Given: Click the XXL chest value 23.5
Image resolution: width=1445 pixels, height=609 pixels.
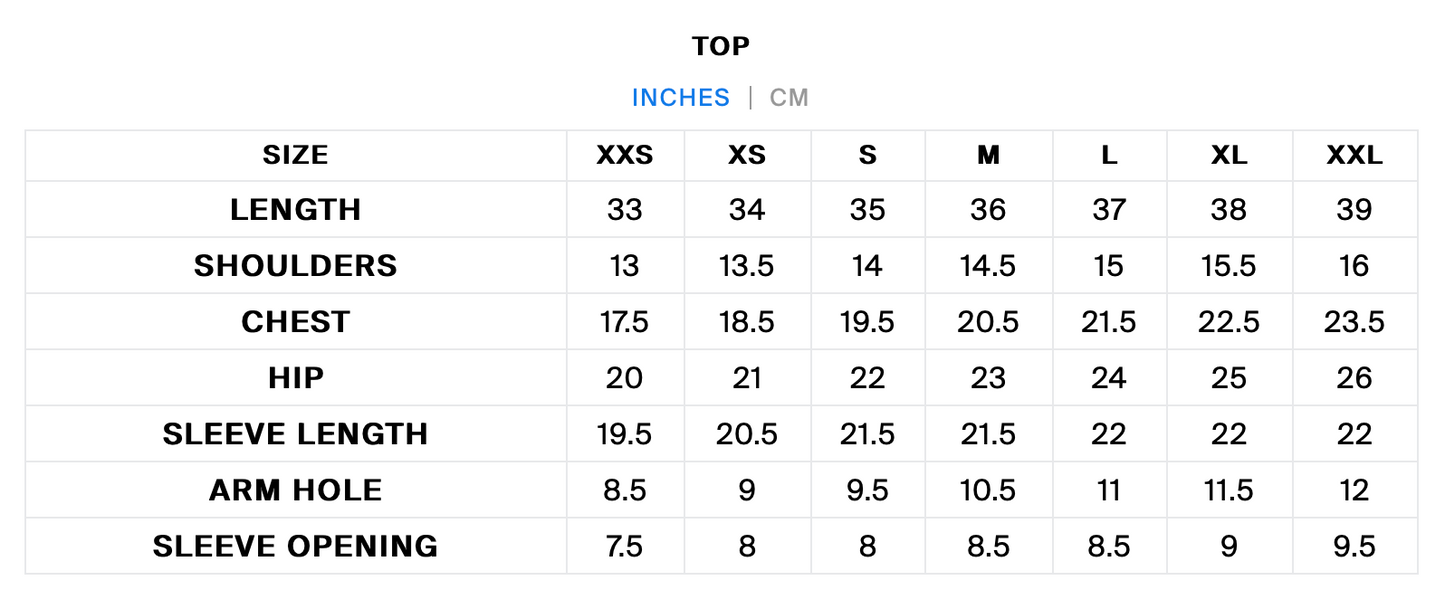Looking at the screenshot, I should pyautogui.click(x=1355, y=322).
